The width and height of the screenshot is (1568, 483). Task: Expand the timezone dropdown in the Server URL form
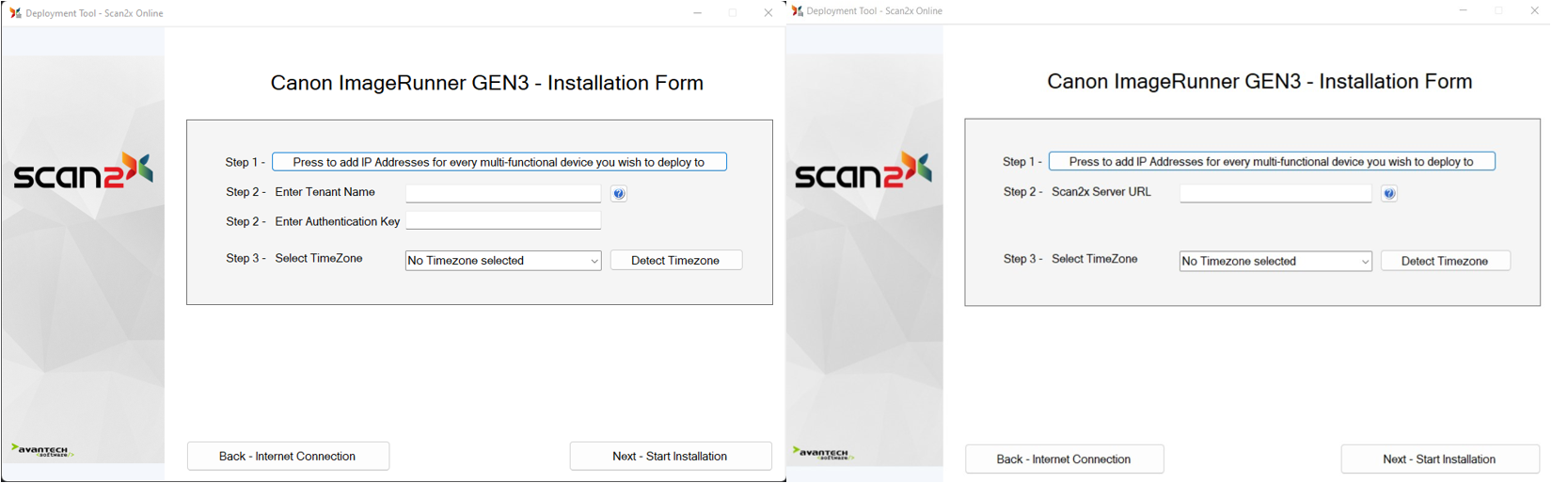[x=1275, y=262]
